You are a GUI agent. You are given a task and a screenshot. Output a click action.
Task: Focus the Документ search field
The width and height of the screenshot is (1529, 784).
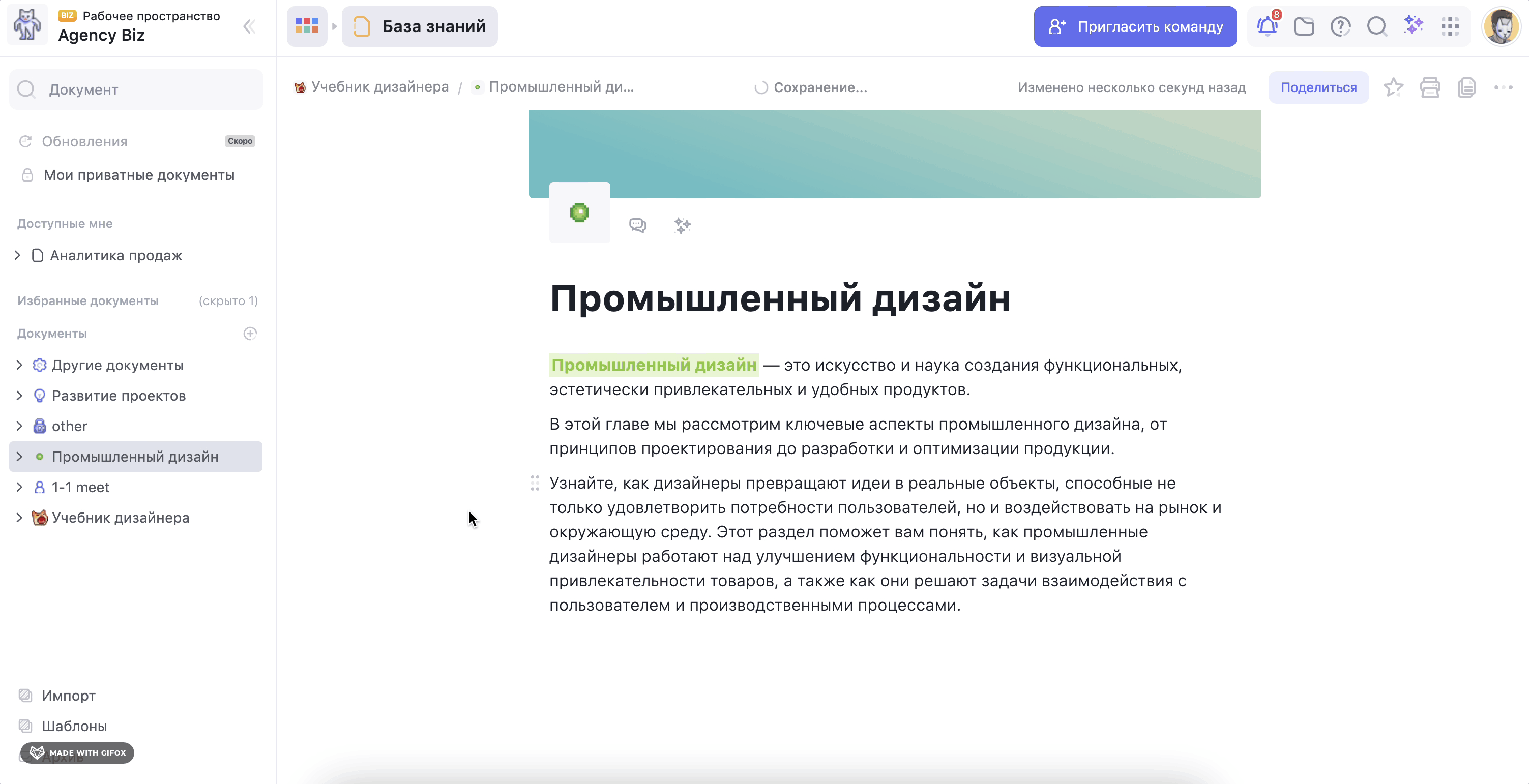pos(136,89)
